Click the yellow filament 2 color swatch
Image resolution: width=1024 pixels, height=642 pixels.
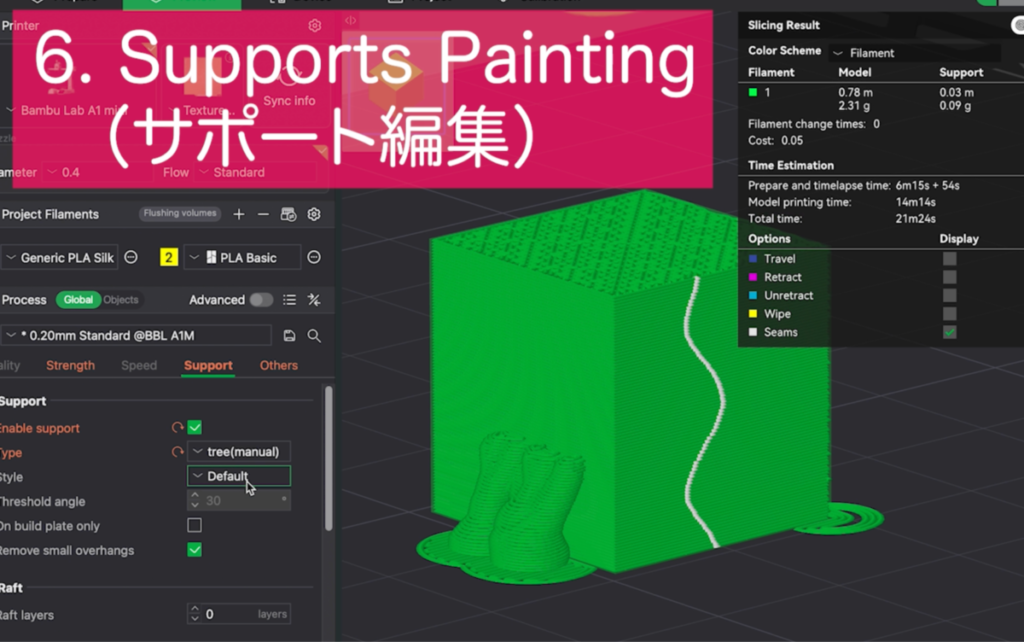(x=169, y=258)
